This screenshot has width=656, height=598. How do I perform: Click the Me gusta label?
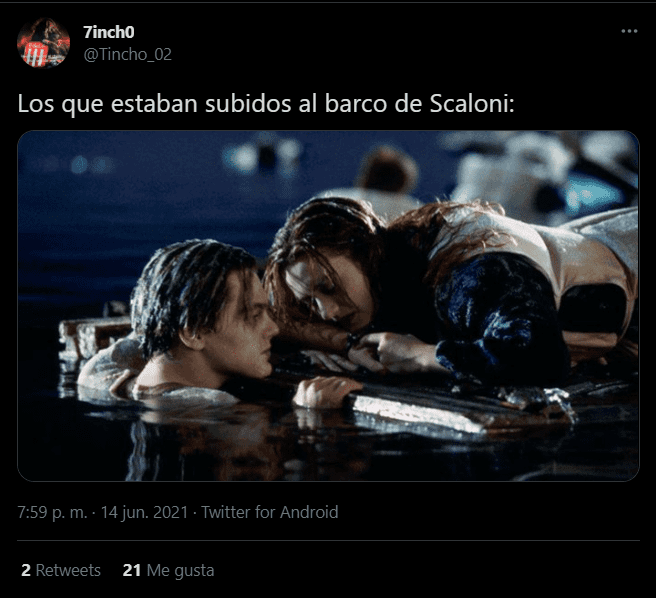point(180,571)
